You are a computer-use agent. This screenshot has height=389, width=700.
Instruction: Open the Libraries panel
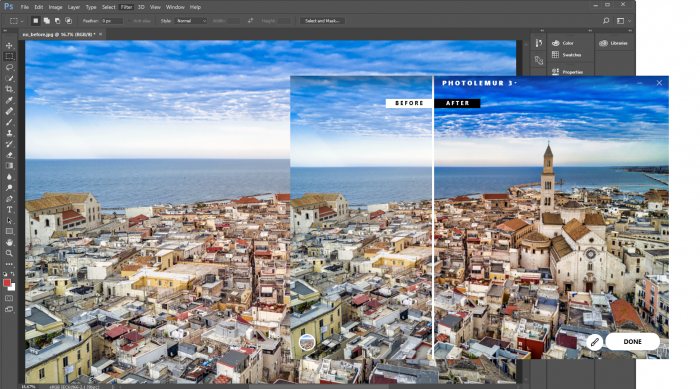(x=613, y=43)
